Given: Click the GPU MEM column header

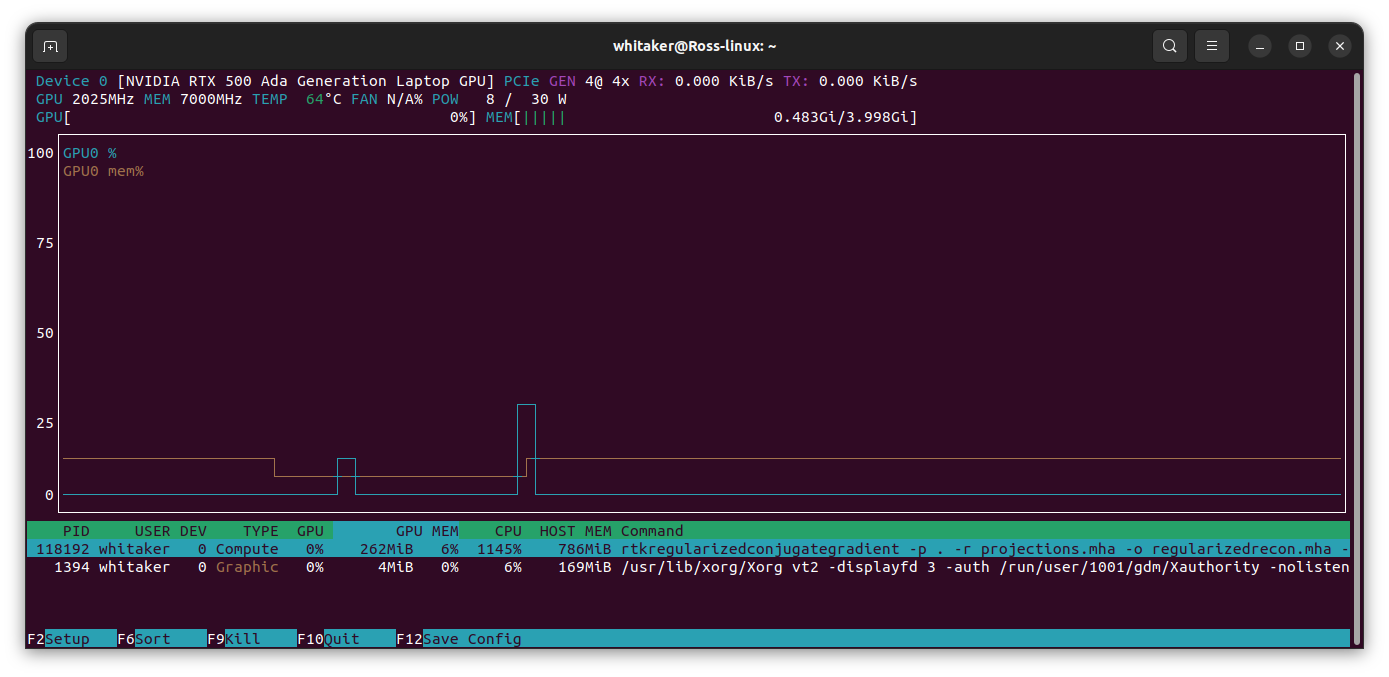Looking at the screenshot, I should [427, 531].
